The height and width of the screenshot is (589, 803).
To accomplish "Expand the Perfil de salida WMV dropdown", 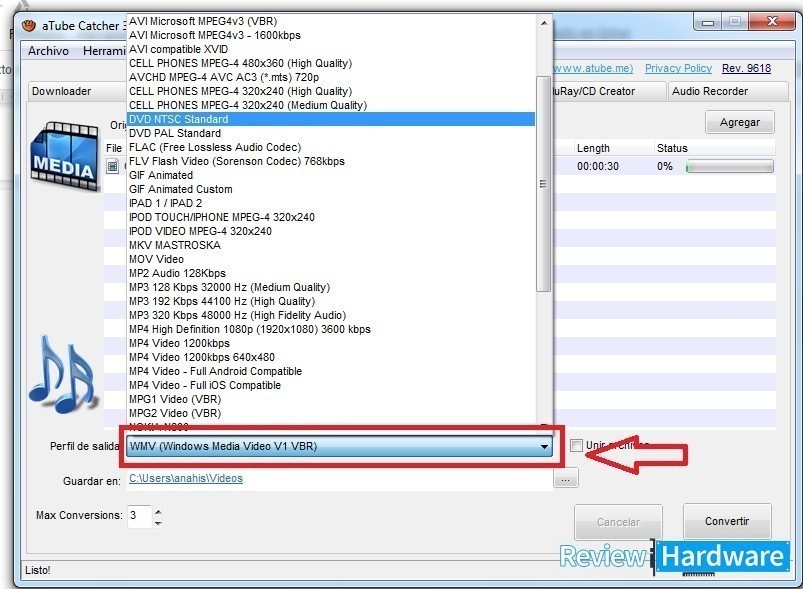I will click(544, 446).
